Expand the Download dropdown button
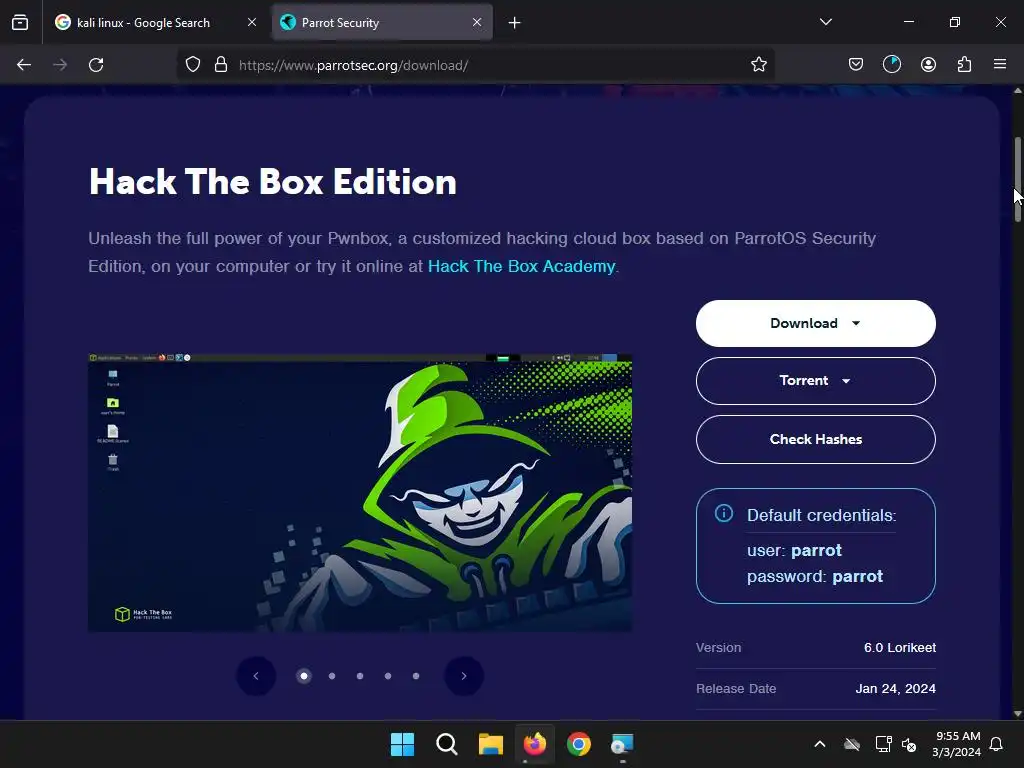The height and width of the screenshot is (768, 1024). [x=816, y=323]
